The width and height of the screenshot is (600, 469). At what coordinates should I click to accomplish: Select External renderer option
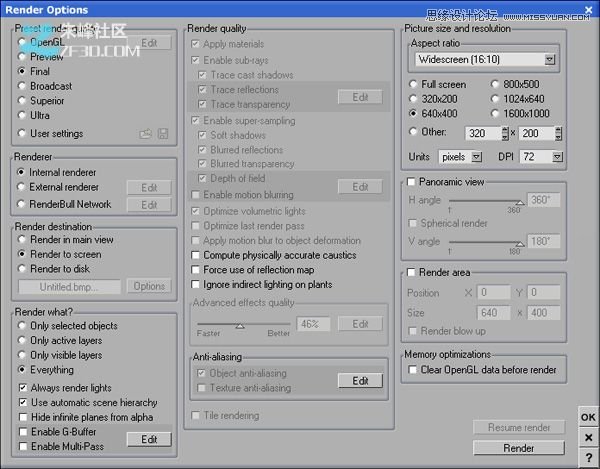(21, 187)
